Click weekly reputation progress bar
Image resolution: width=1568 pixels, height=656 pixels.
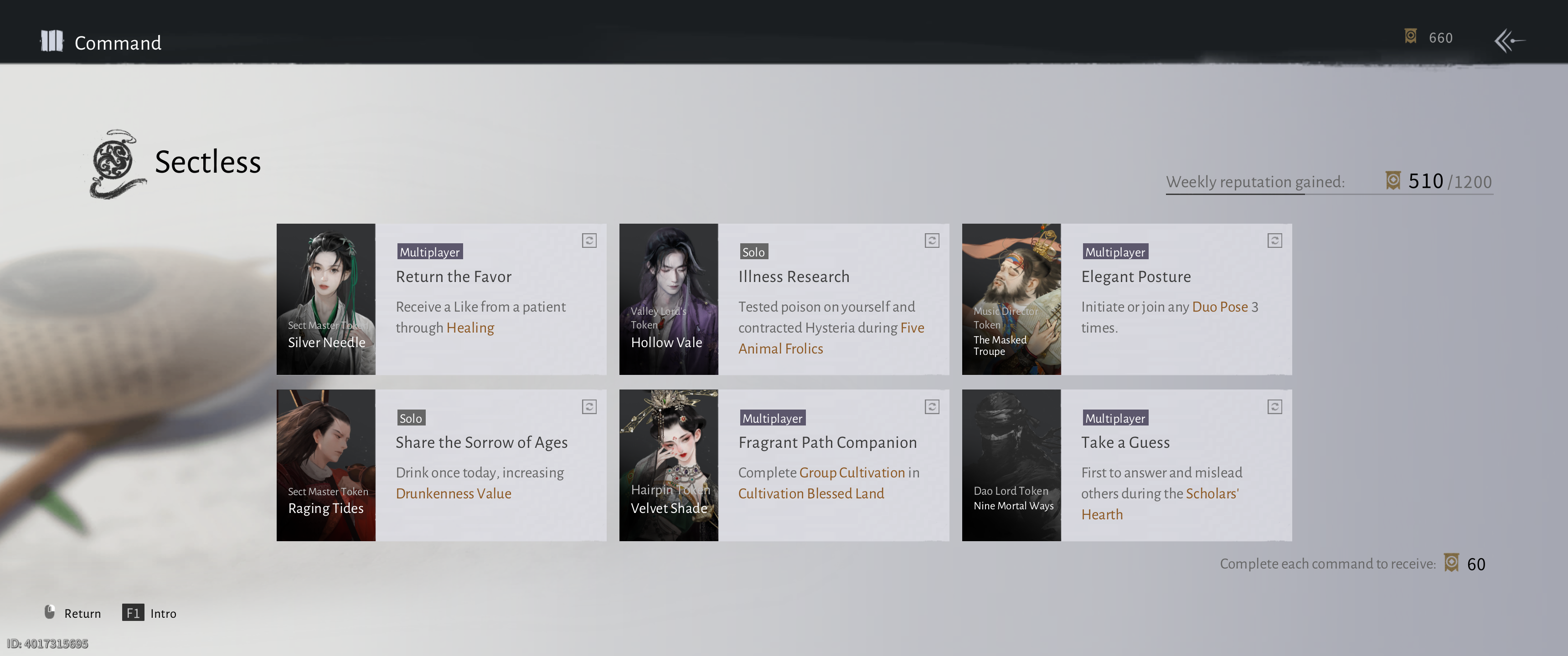1329,194
